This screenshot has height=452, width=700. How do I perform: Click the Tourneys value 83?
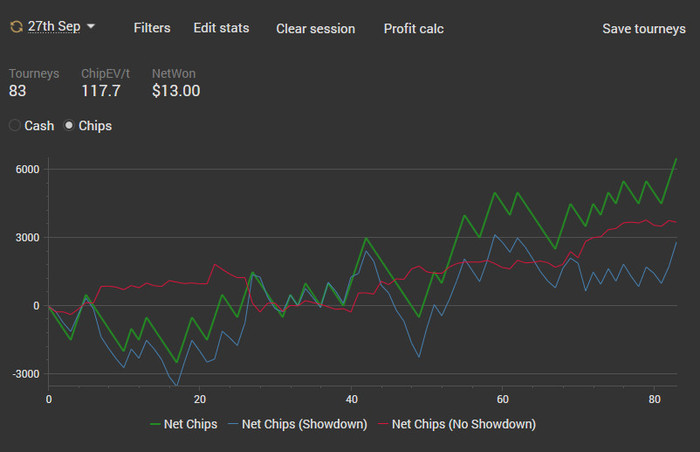pos(17,91)
